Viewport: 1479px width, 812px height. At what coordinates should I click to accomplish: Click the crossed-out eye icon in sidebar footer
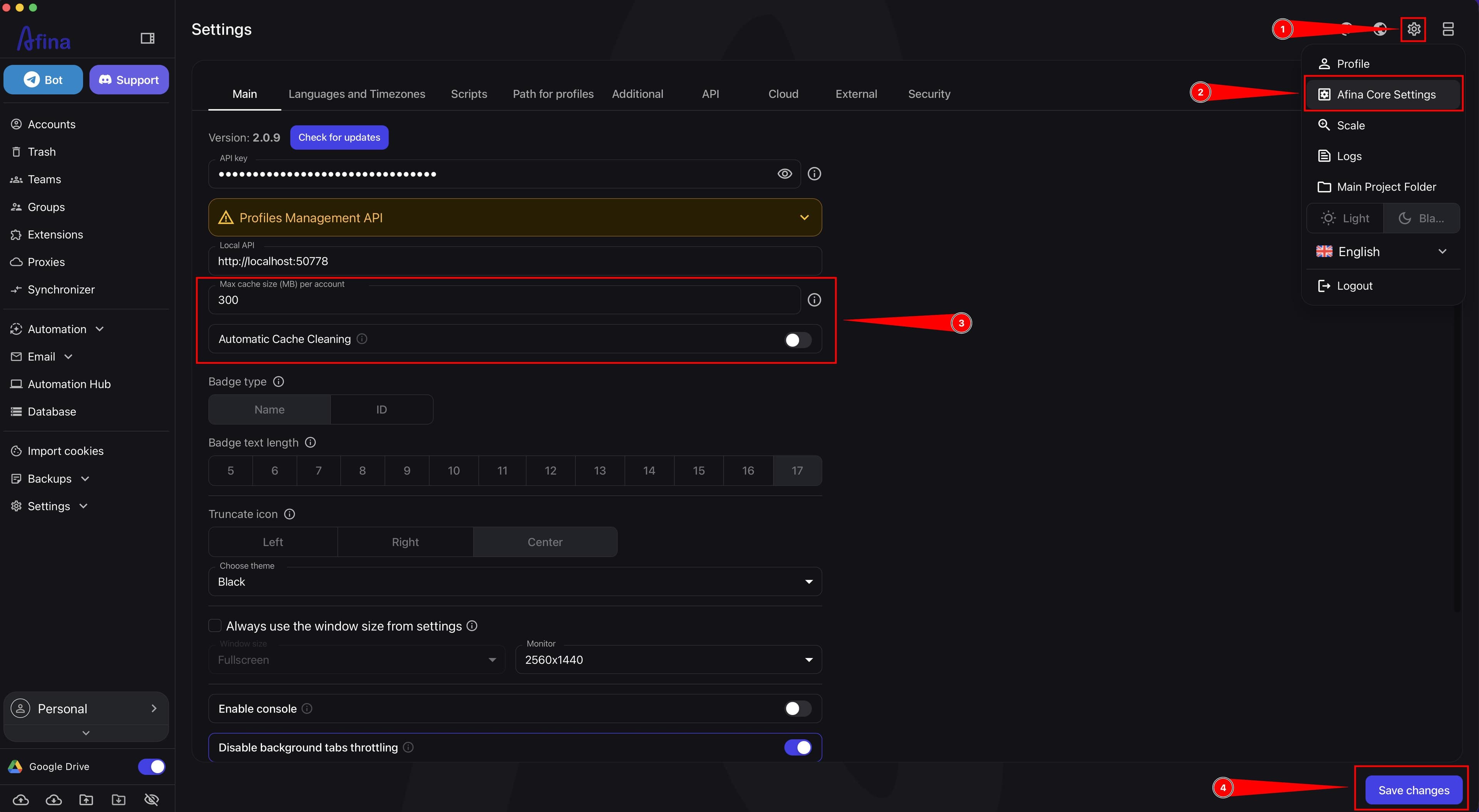click(x=152, y=799)
